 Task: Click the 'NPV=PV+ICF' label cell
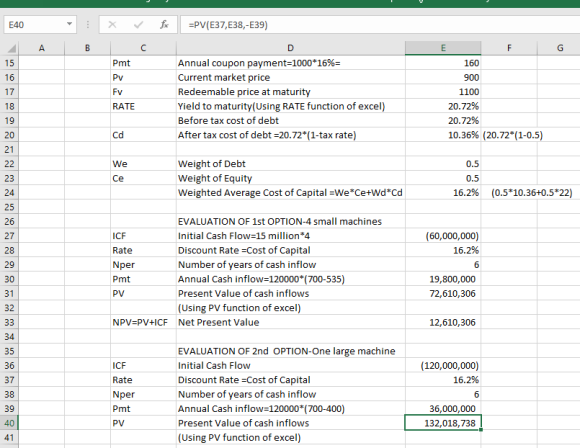pos(143,323)
